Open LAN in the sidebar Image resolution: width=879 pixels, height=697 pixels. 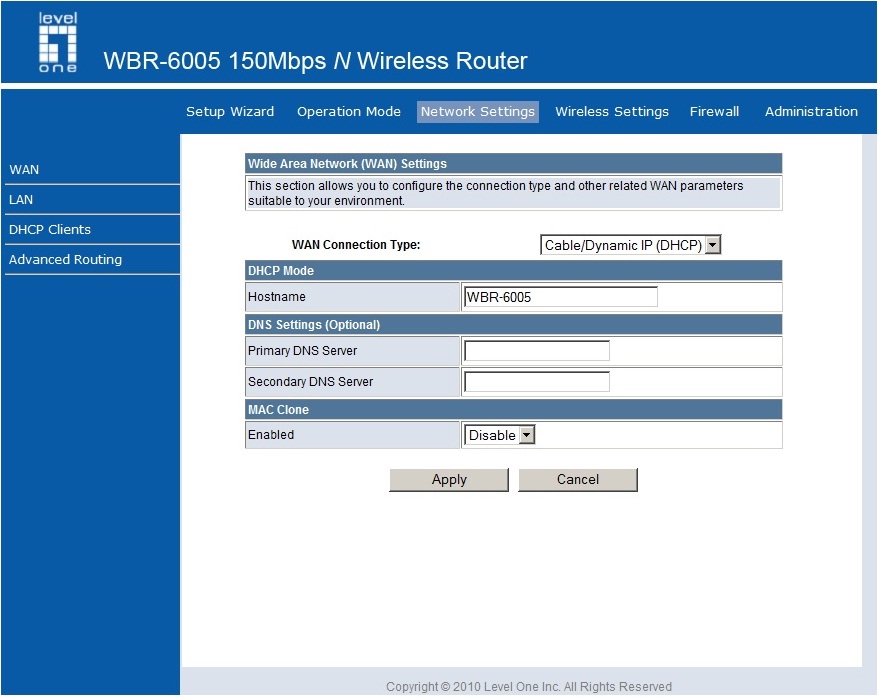(21, 200)
